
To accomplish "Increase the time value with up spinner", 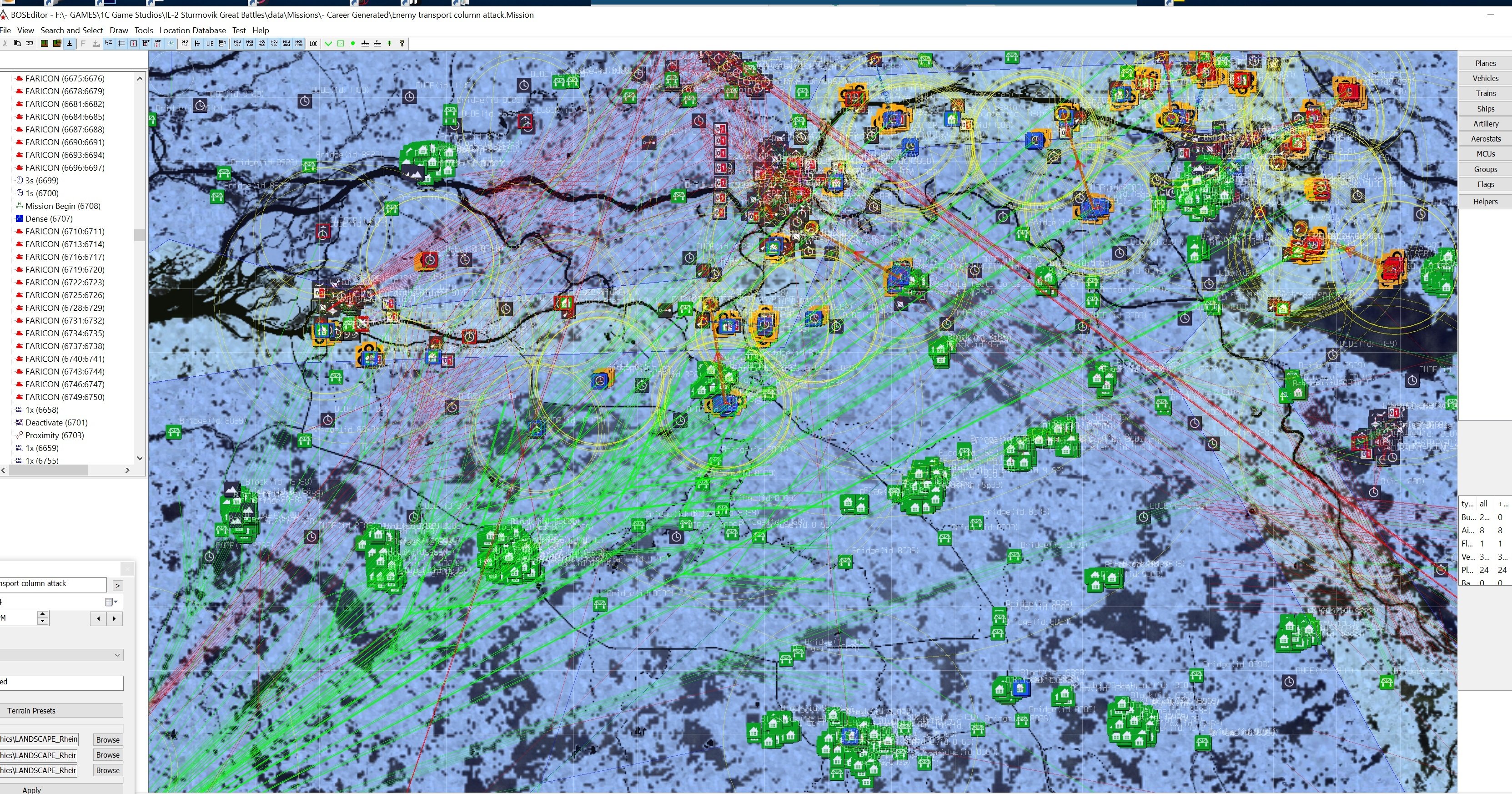I will coord(42,614).
